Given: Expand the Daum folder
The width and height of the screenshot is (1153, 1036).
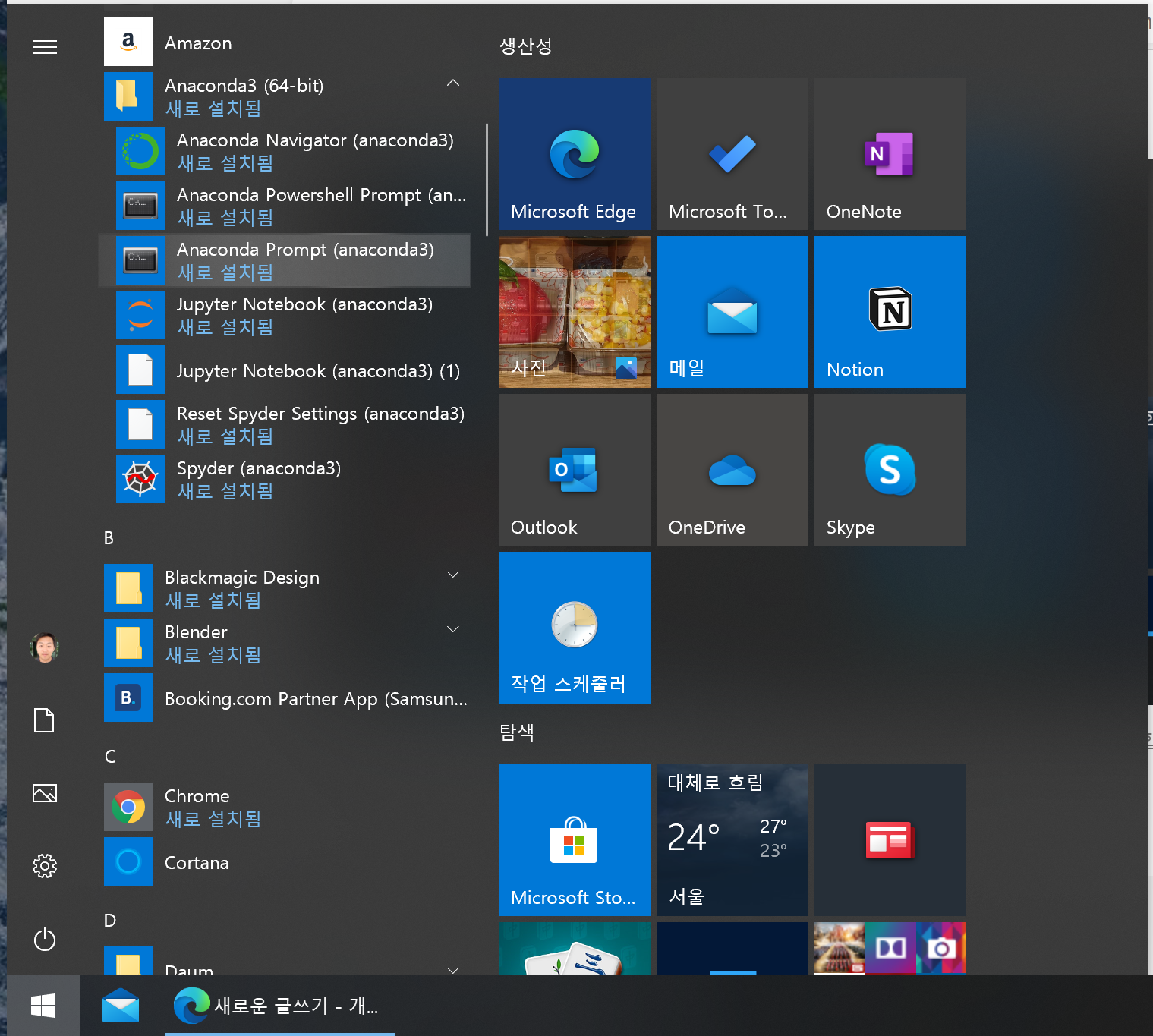Looking at the screenshot, I should coord(453,969).
